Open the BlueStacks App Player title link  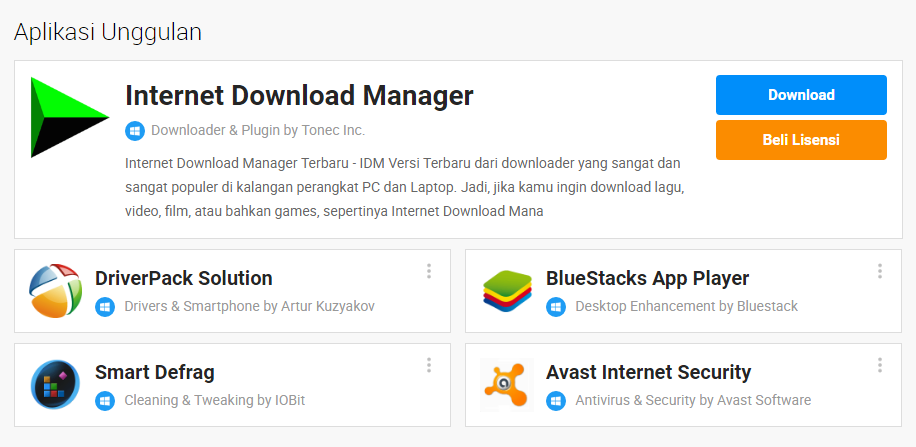647,278
